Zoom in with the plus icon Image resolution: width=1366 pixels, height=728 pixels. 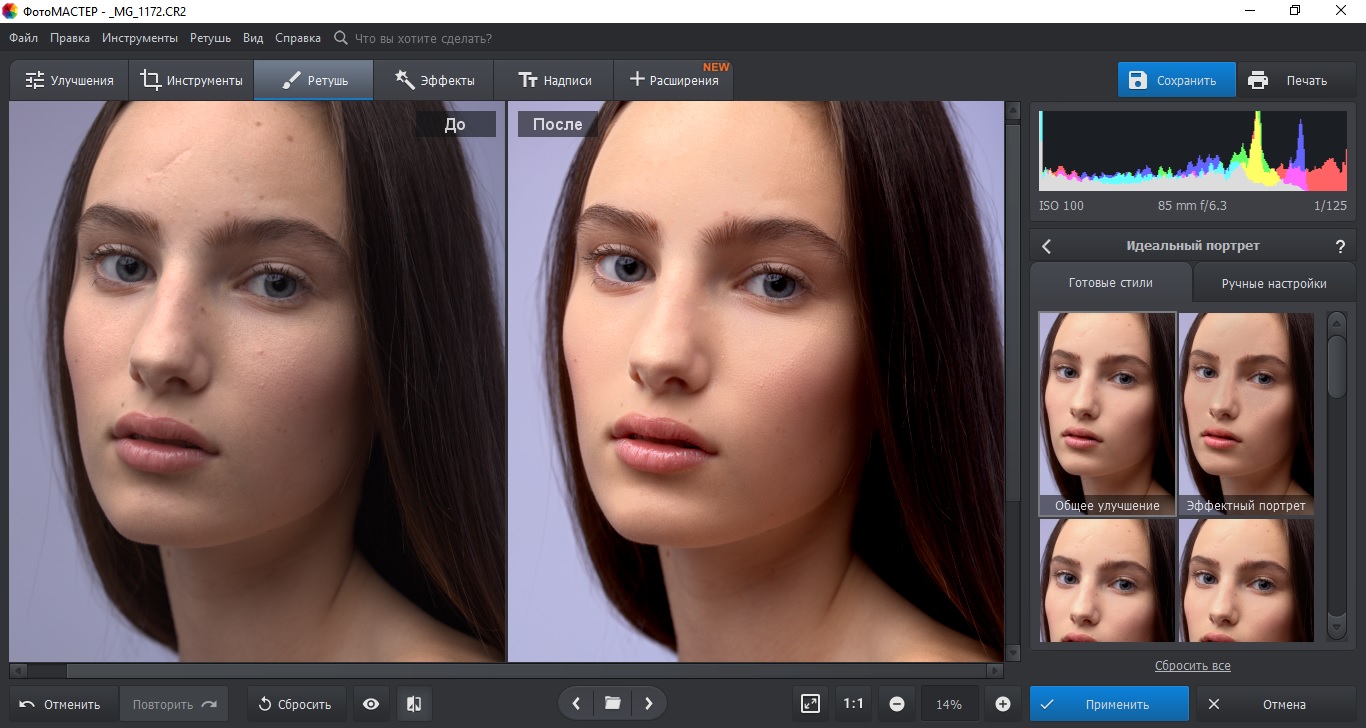(x=1002, y=704)
